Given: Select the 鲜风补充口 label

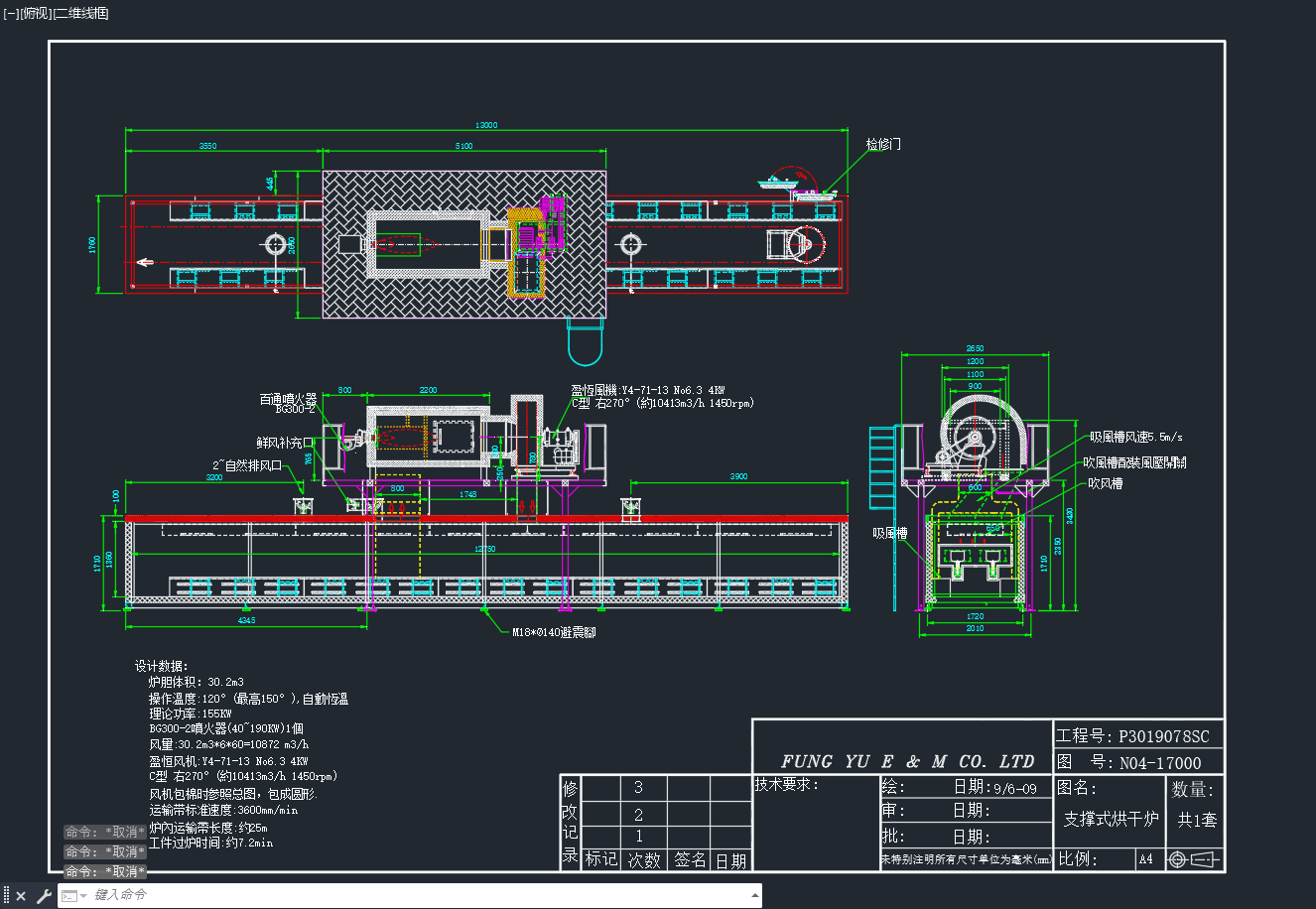Looking at the screenshot, I should tap(285, 443).
